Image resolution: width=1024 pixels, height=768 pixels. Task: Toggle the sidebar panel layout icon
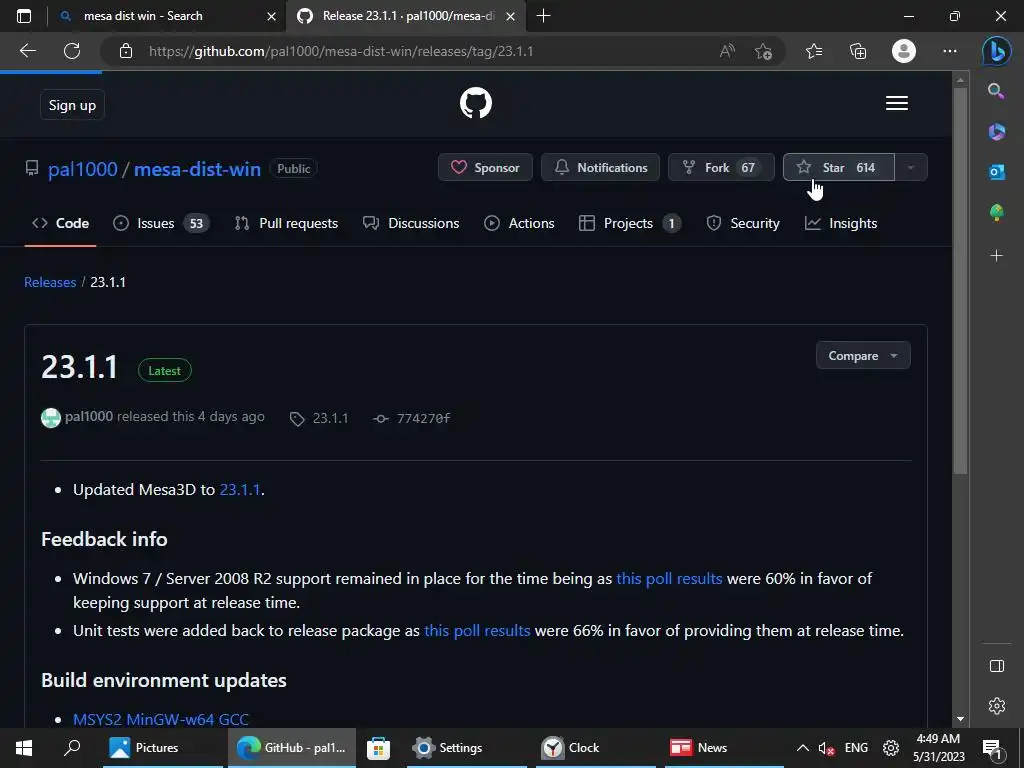[997, 666]
